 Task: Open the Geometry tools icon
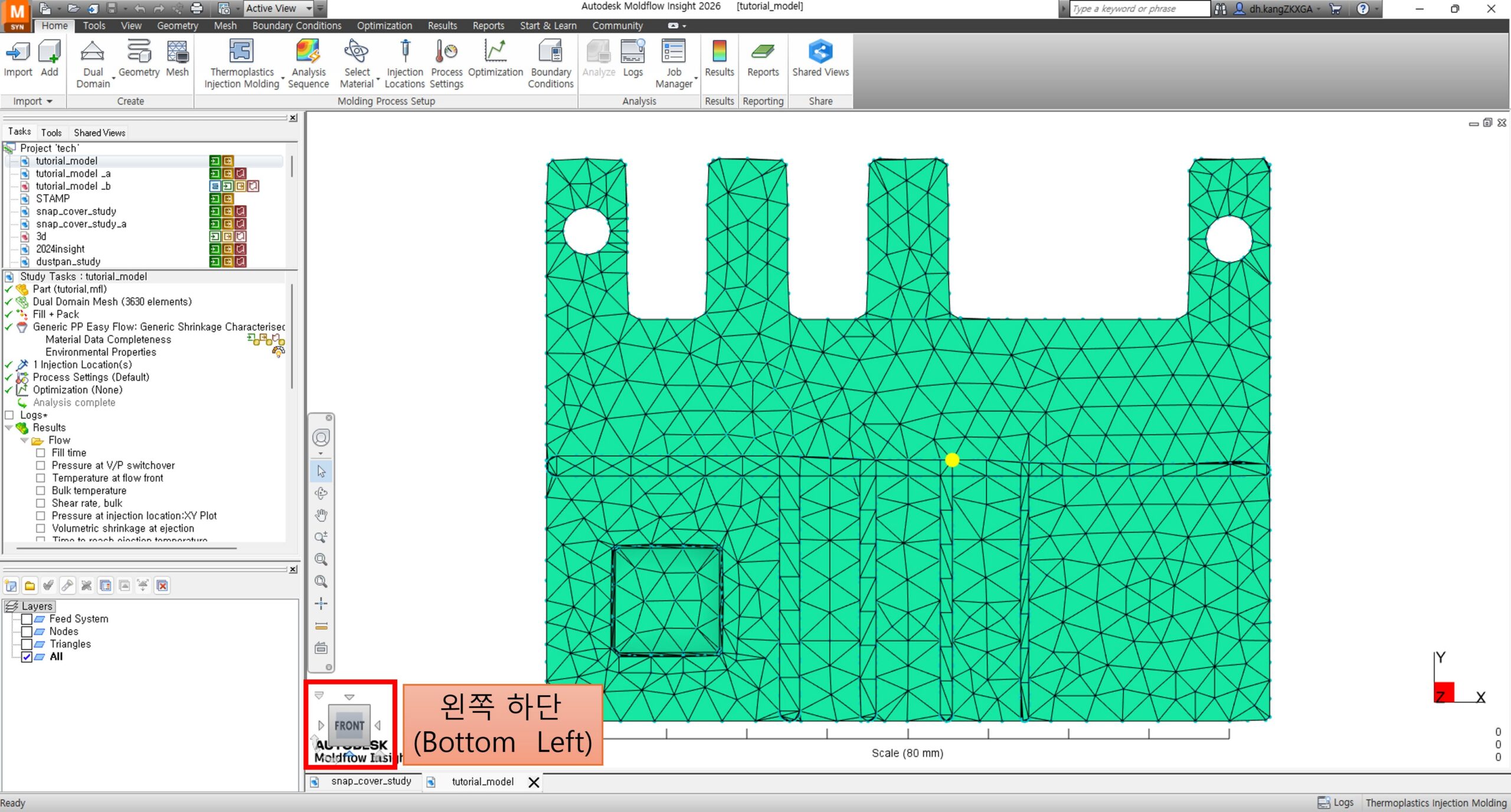139,58
